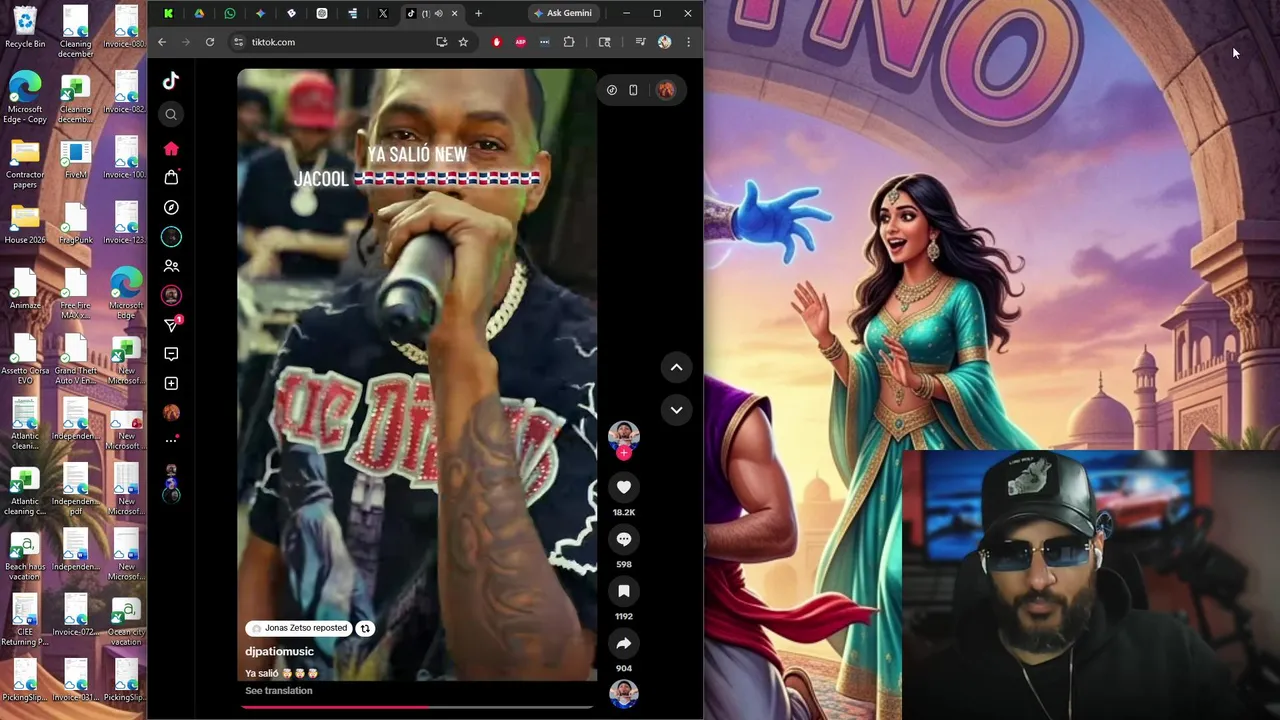Open the Chrome three-dot menu
Viewport: 1280px width, 720px height.
688,42
